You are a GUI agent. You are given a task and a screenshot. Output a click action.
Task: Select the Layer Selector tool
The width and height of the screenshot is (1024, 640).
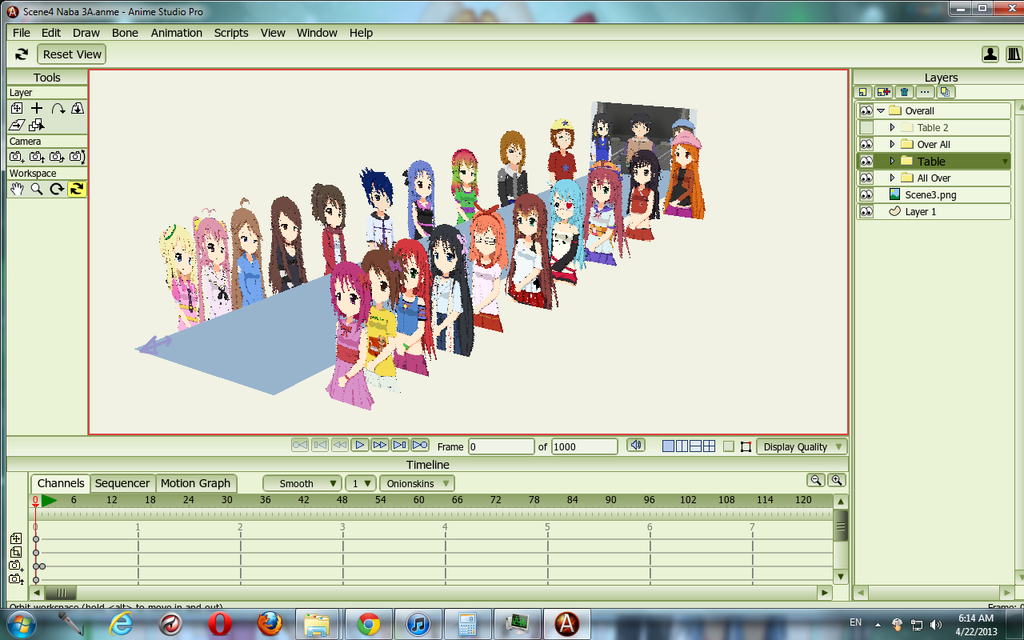pos(37,125)
